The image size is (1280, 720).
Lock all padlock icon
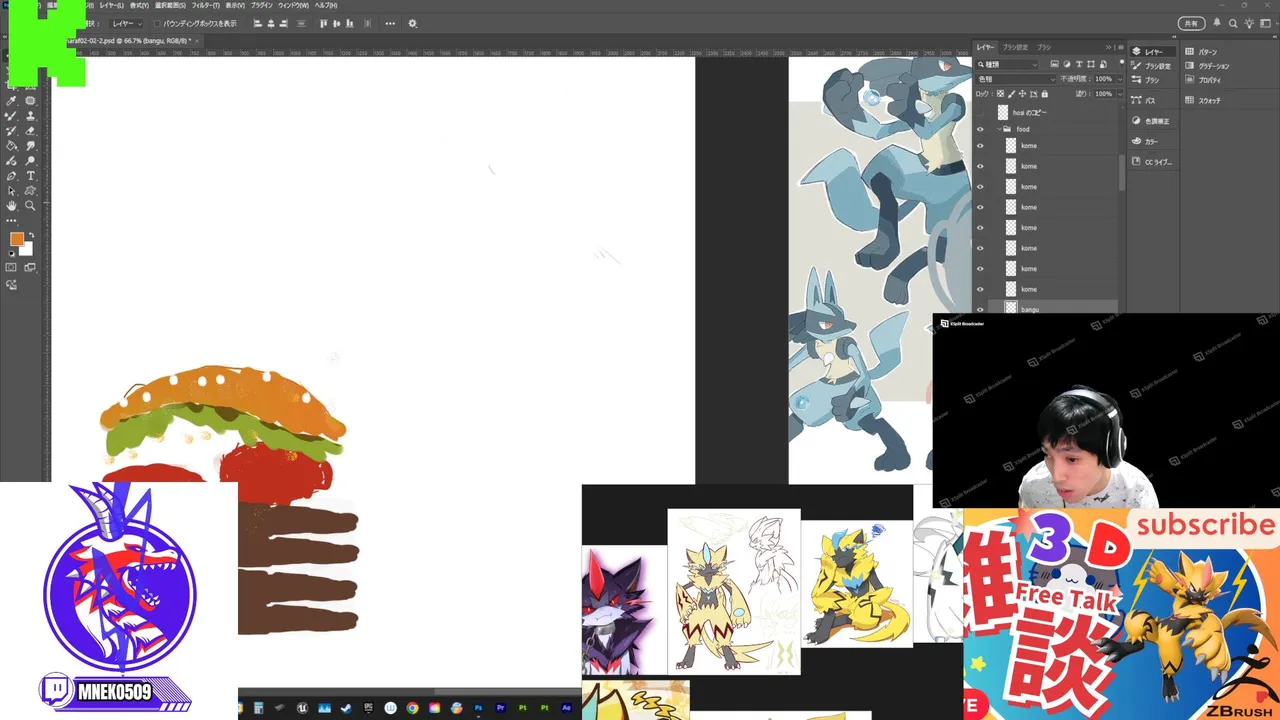point(1045,94)
